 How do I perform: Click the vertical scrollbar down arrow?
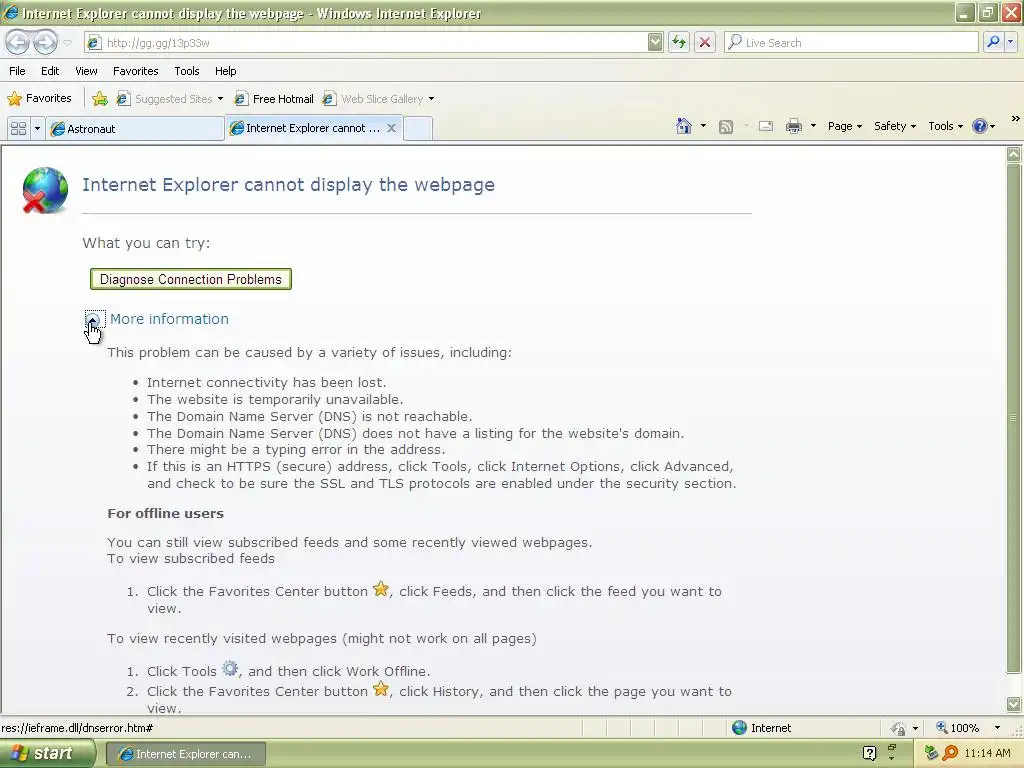click(1014, 704)
